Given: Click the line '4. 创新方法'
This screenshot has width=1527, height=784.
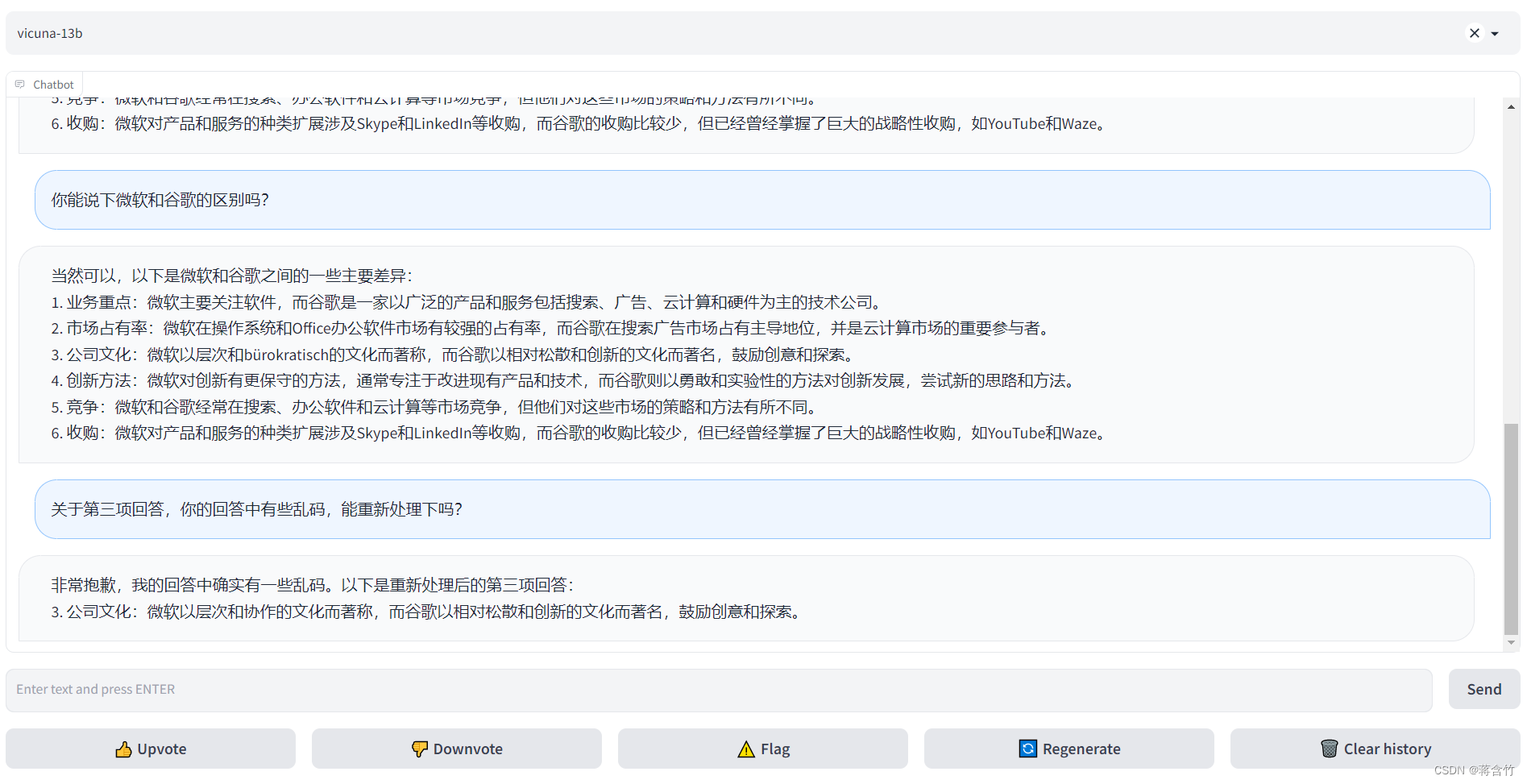Looking at the screenshot, I should (x=565, y=380).
